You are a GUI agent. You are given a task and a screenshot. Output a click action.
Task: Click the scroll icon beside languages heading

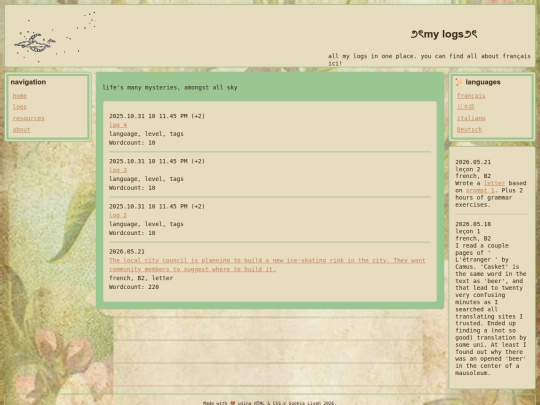459,82
